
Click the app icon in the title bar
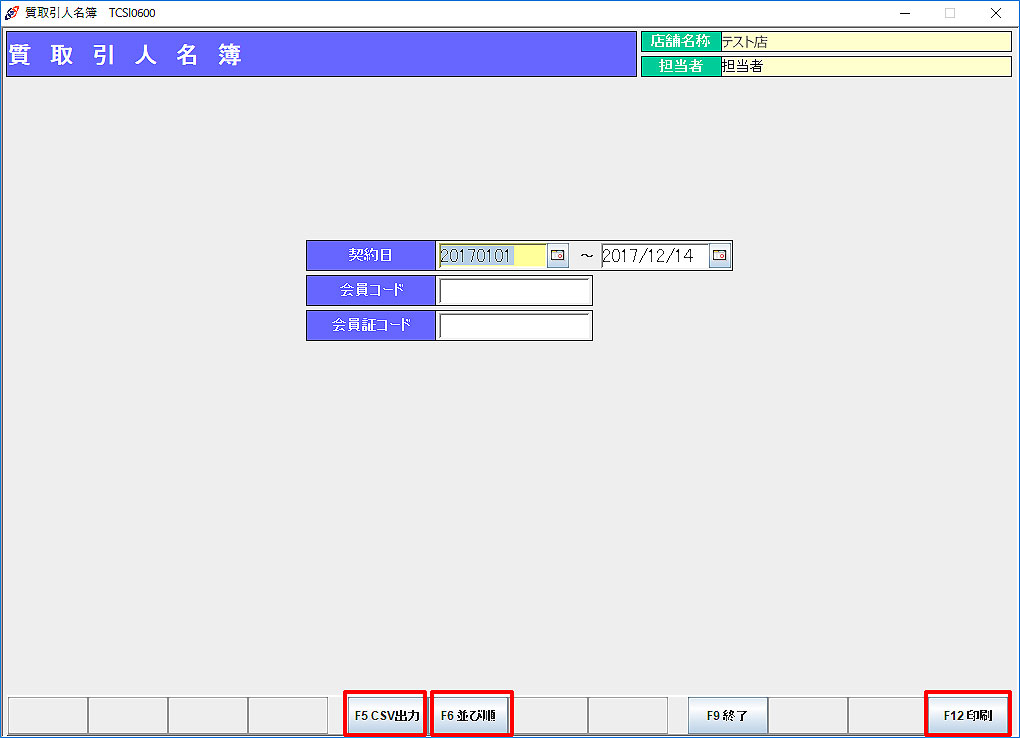tap(11, 13)
